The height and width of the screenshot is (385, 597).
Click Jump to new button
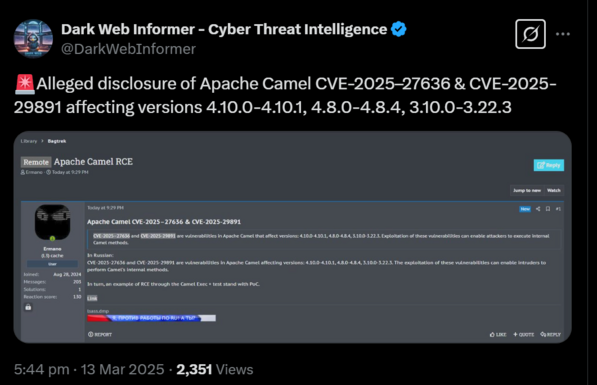click(x=527, y=190)
